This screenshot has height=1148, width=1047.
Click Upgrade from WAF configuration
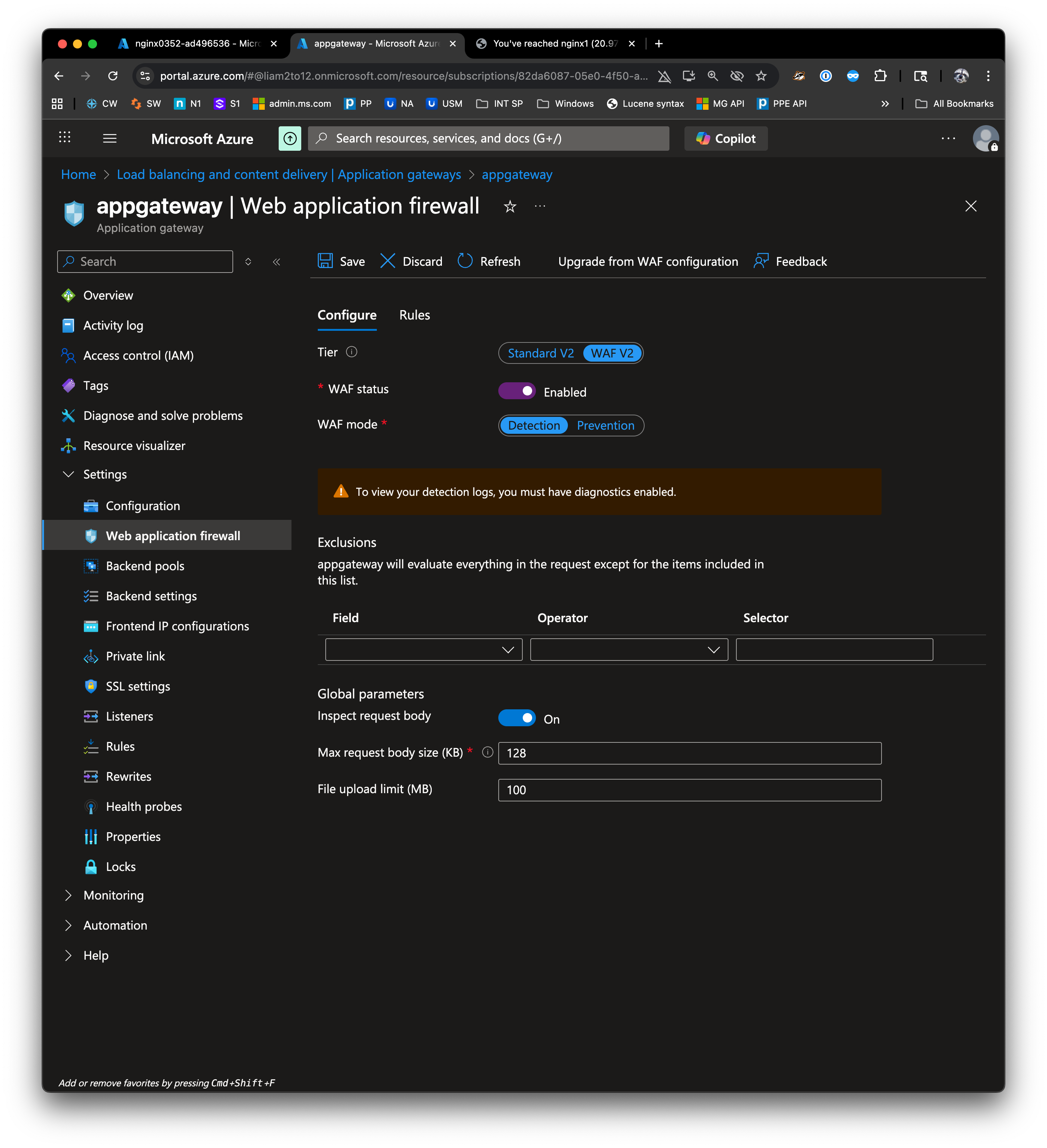click(648, 261)
